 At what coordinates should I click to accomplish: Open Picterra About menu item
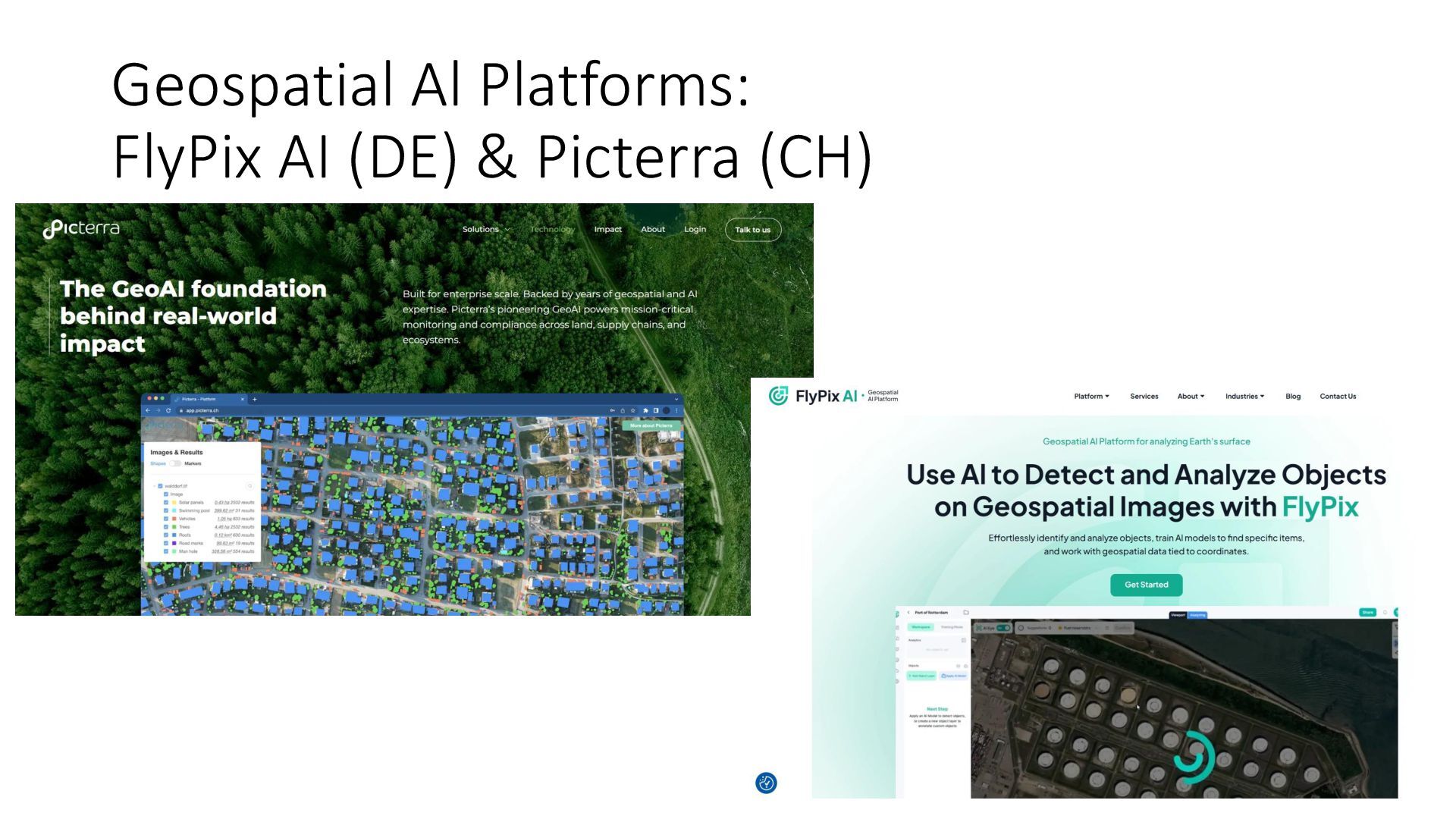(653, 229)
